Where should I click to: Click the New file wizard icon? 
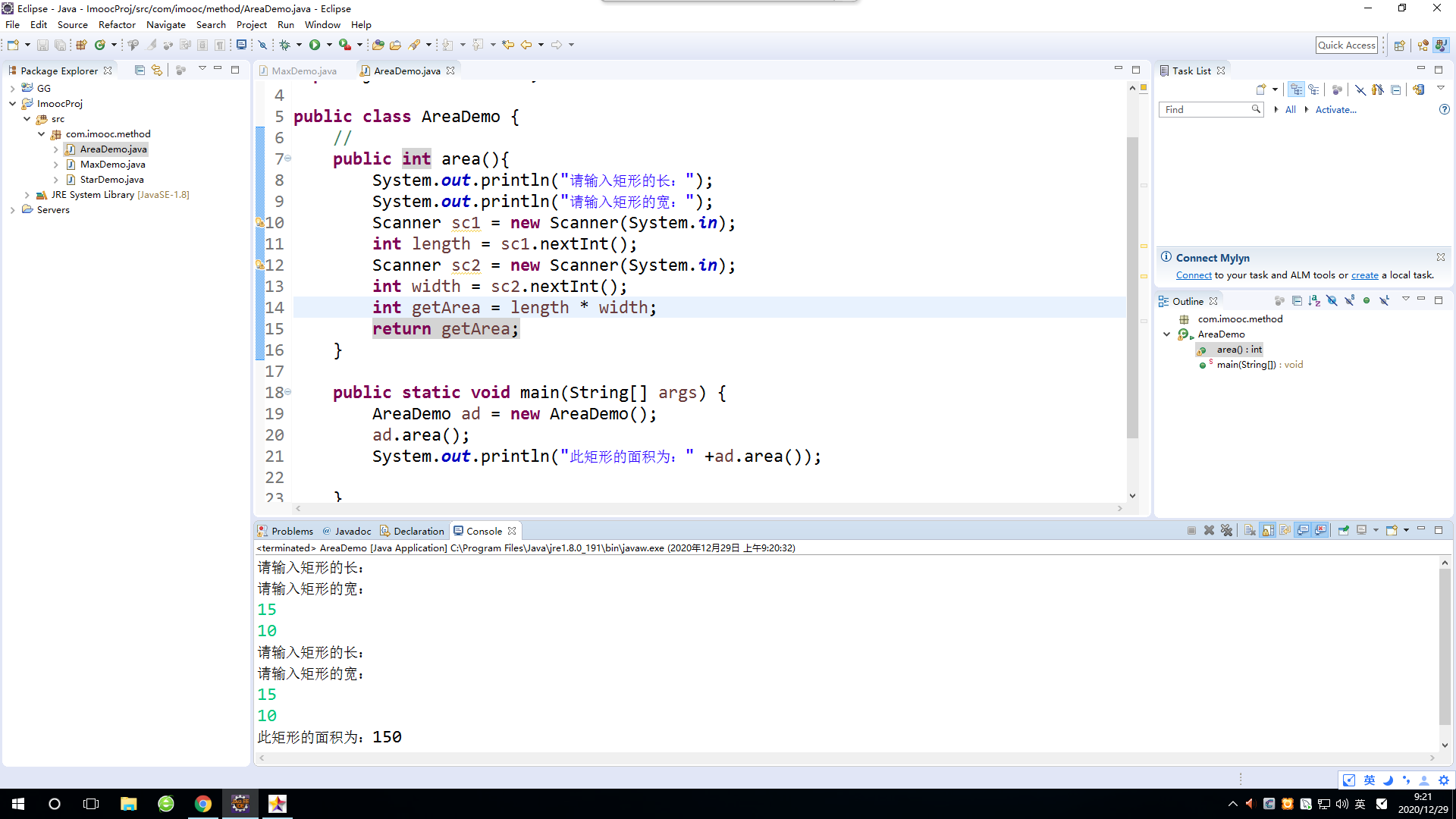click(13, 45)
